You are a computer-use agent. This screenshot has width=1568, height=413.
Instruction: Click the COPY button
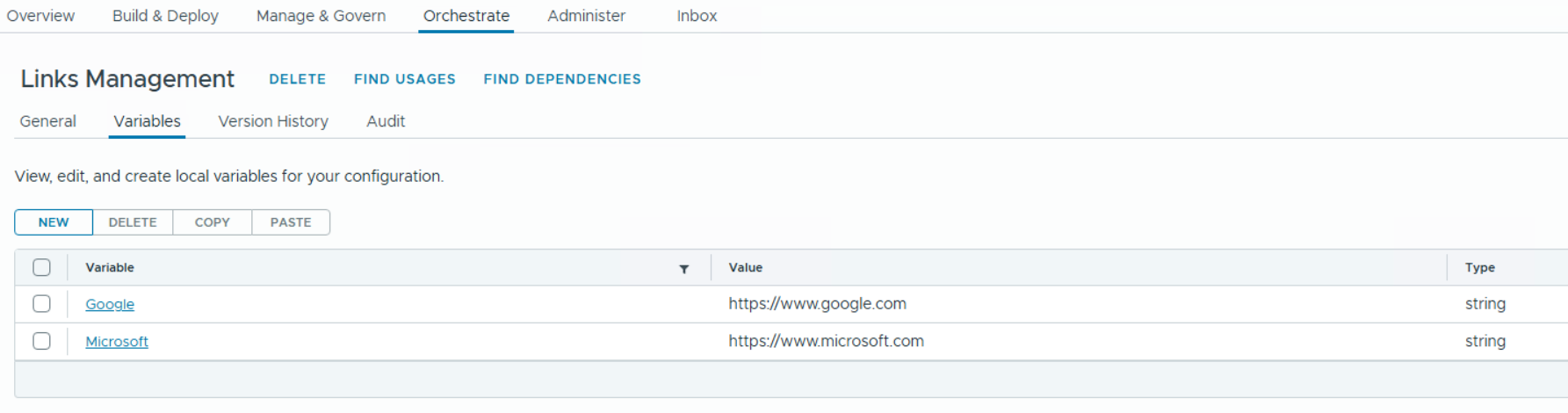(212, 222)
